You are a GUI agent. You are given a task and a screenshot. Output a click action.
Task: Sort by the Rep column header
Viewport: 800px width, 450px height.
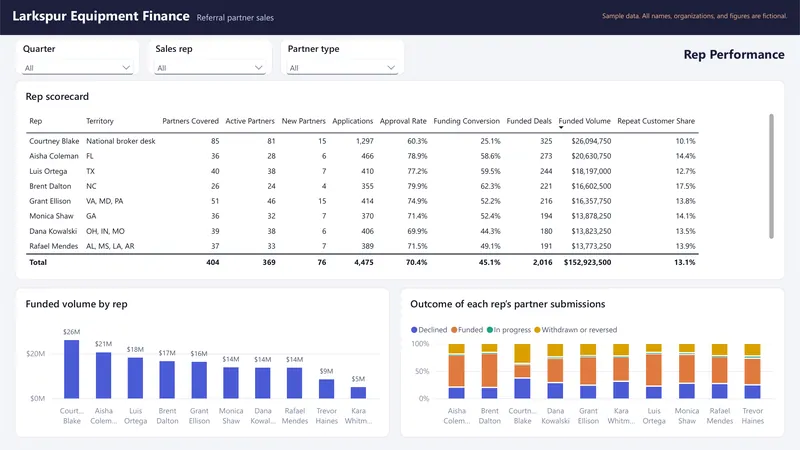(x=36, y=121)
